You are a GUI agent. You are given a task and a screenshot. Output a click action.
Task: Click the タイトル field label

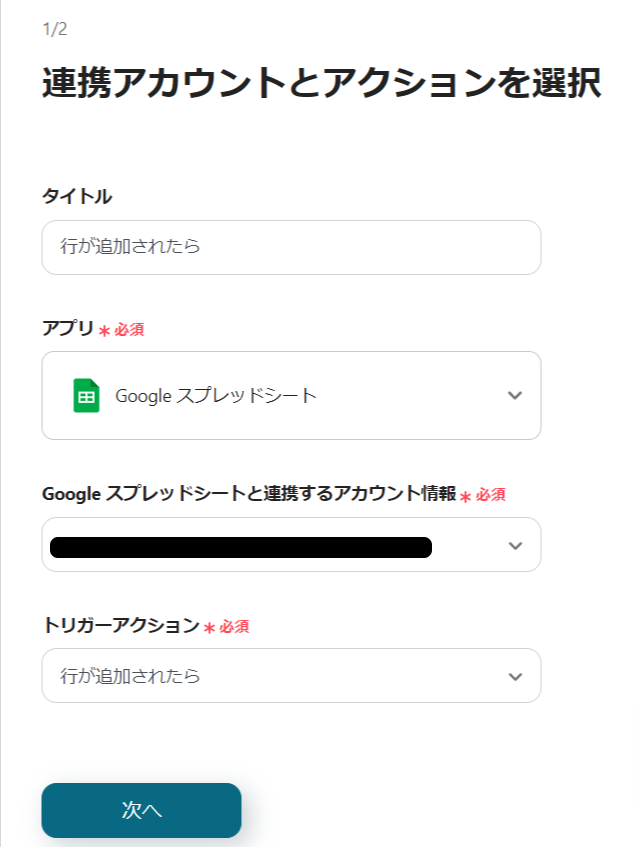[76, 197]
